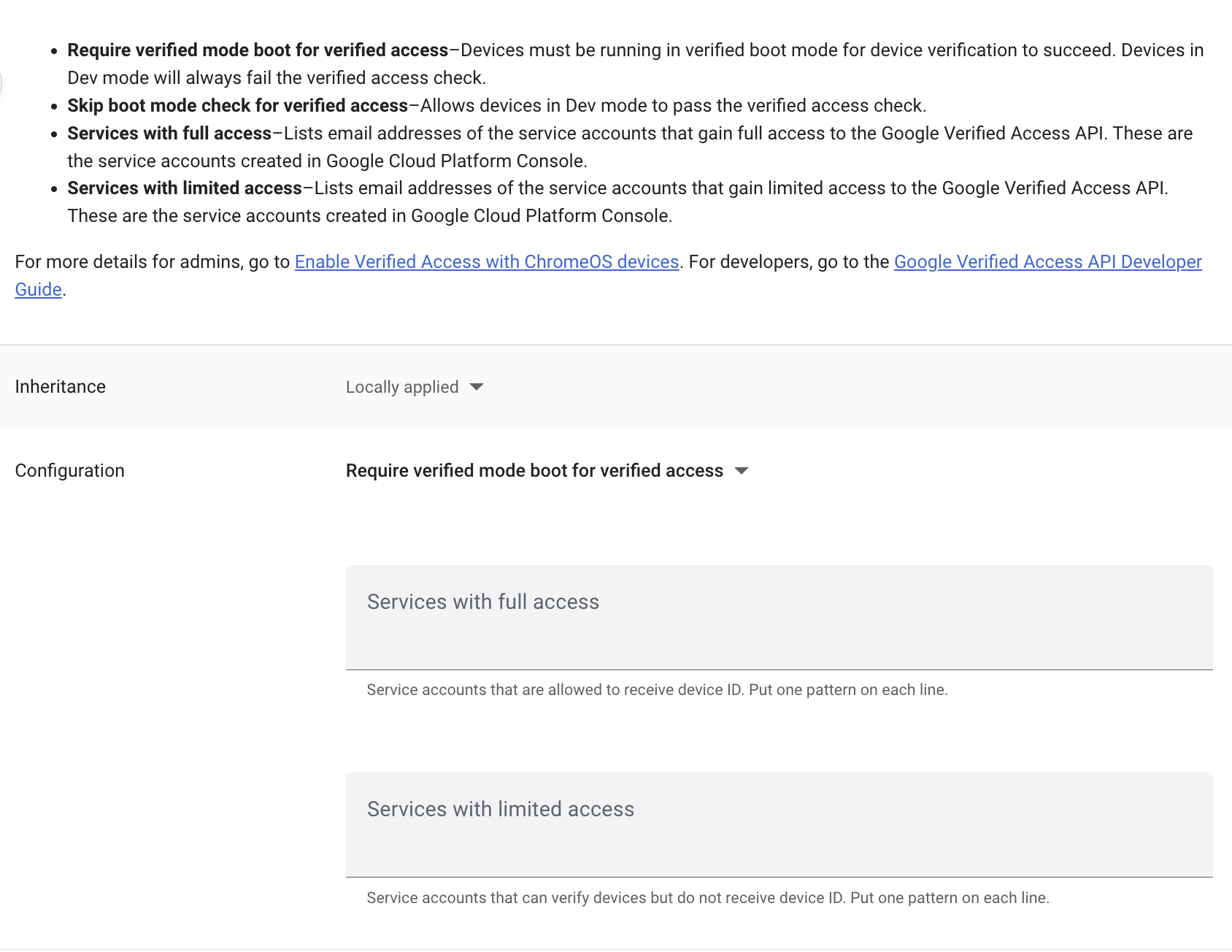This screenshot has width=1232, height=952.
Task: Select the Inheritance row label
Action: pos(60,387)
